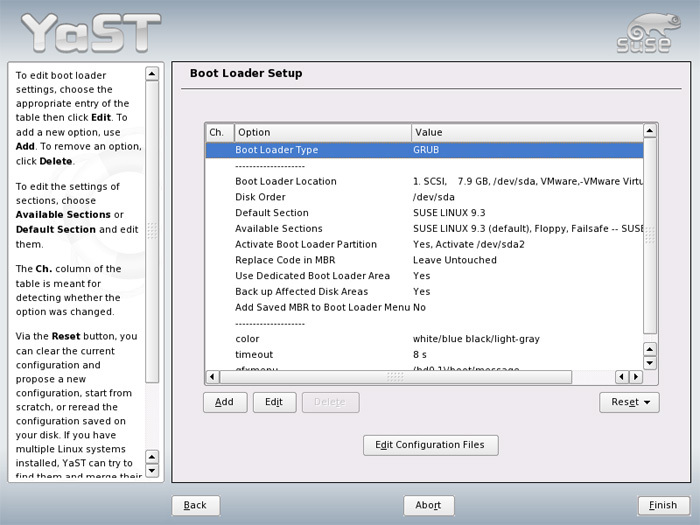Screen dimensions: 700x525
Task: Select Replace Code in MBR row
Action: click(x=424, y=260)
